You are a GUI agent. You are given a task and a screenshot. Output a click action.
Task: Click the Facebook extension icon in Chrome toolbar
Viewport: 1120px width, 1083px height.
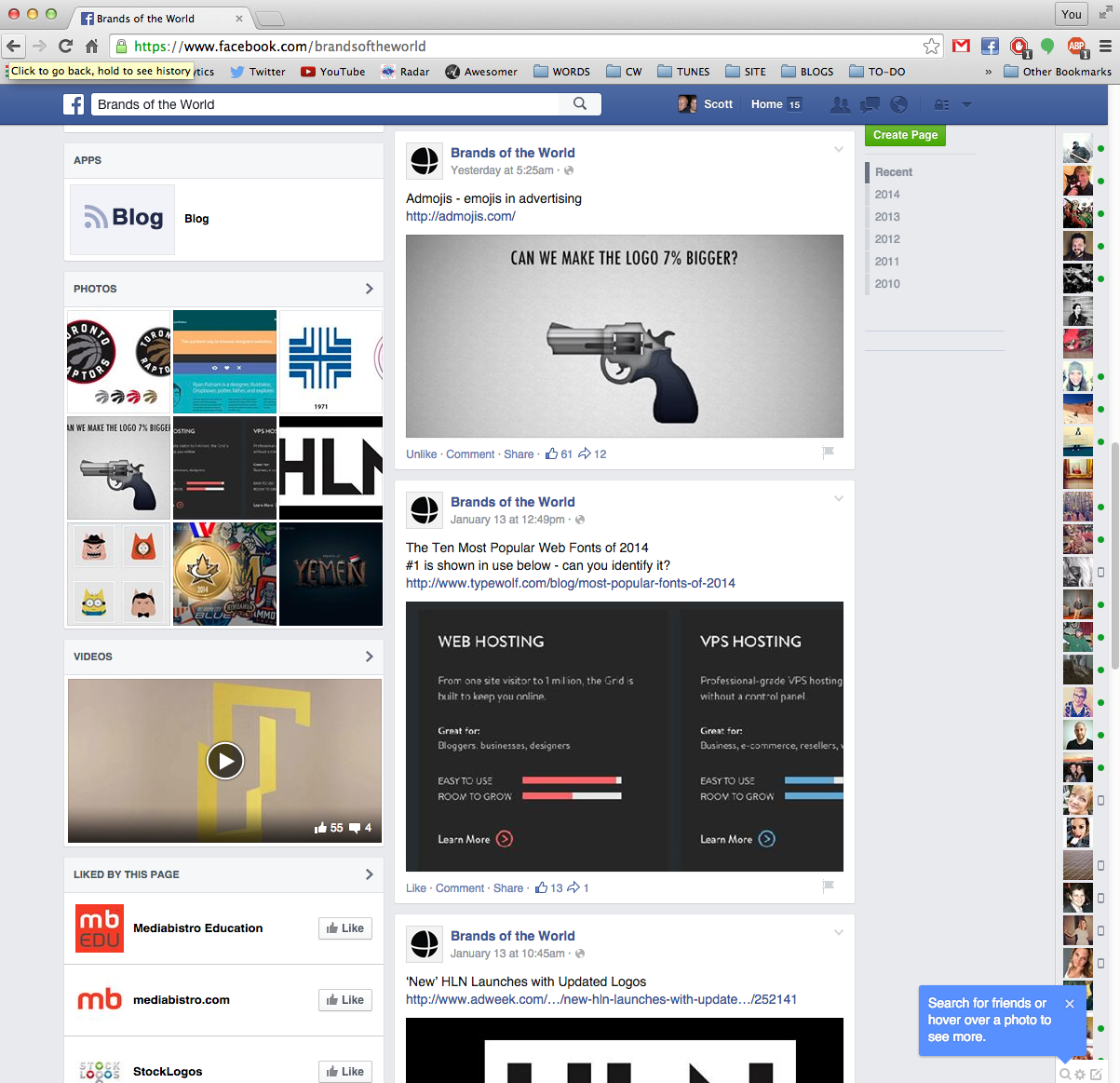(990, 46)
